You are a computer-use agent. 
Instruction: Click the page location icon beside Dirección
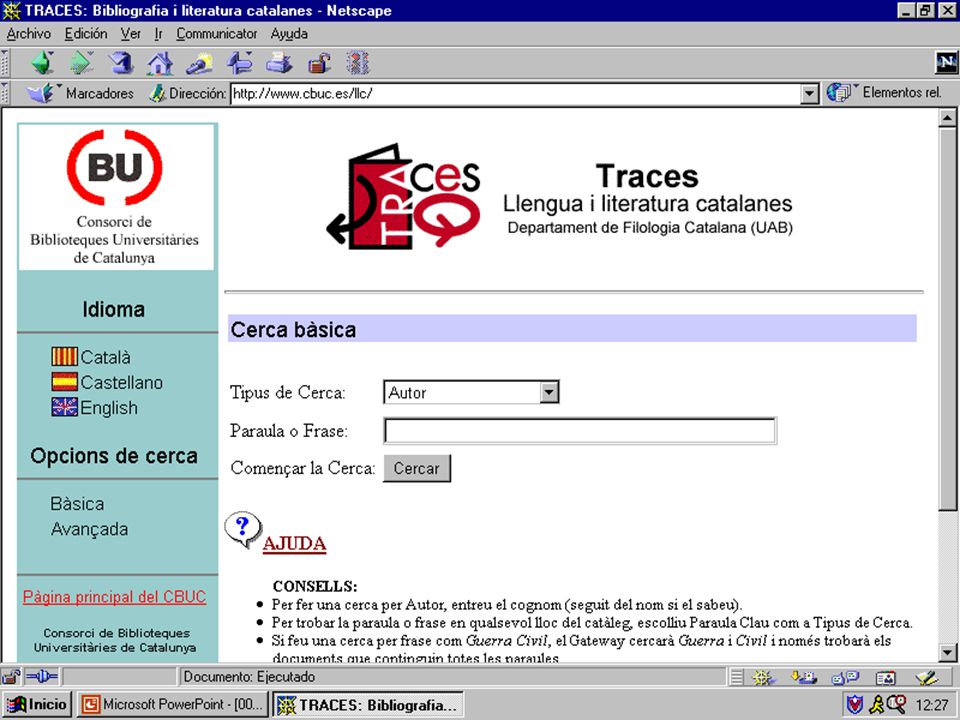click(x=157, y=93)
